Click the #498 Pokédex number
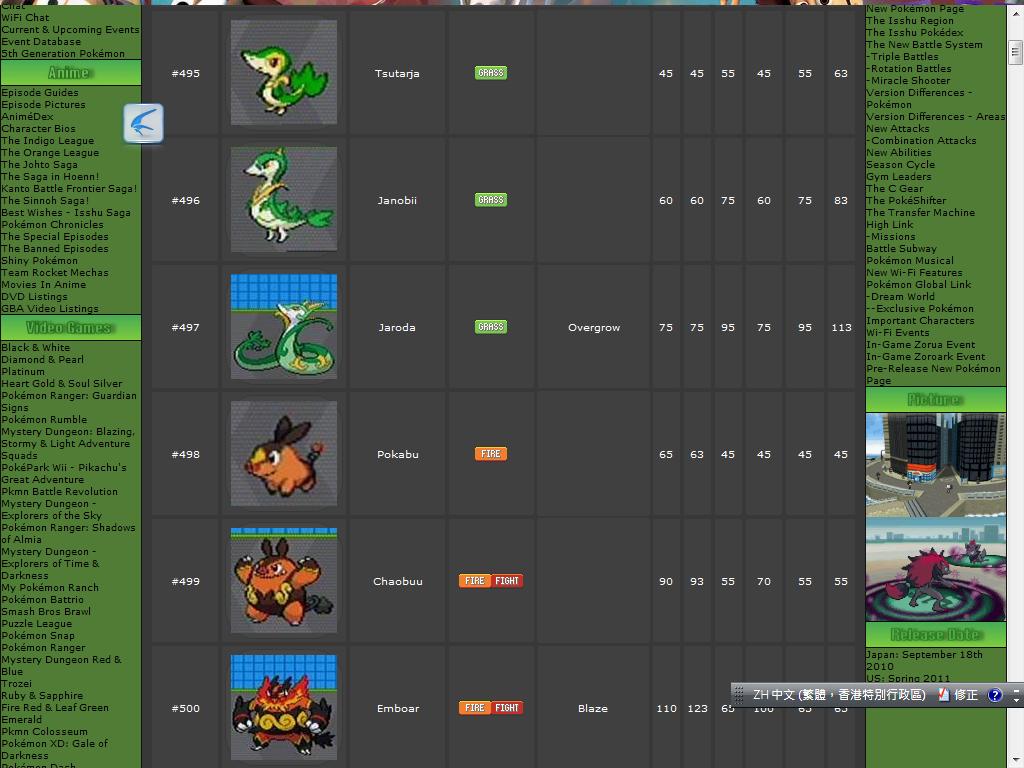The height and width of the screenshot is (768, 1024). (x=185, y=455)
